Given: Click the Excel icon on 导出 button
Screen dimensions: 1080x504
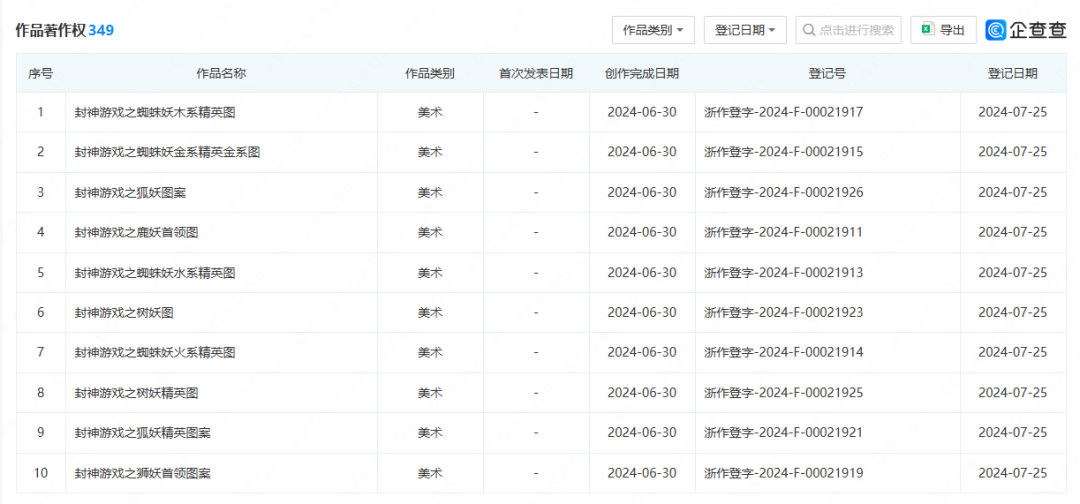Looking at the screenshot, I should coord(927,30).
